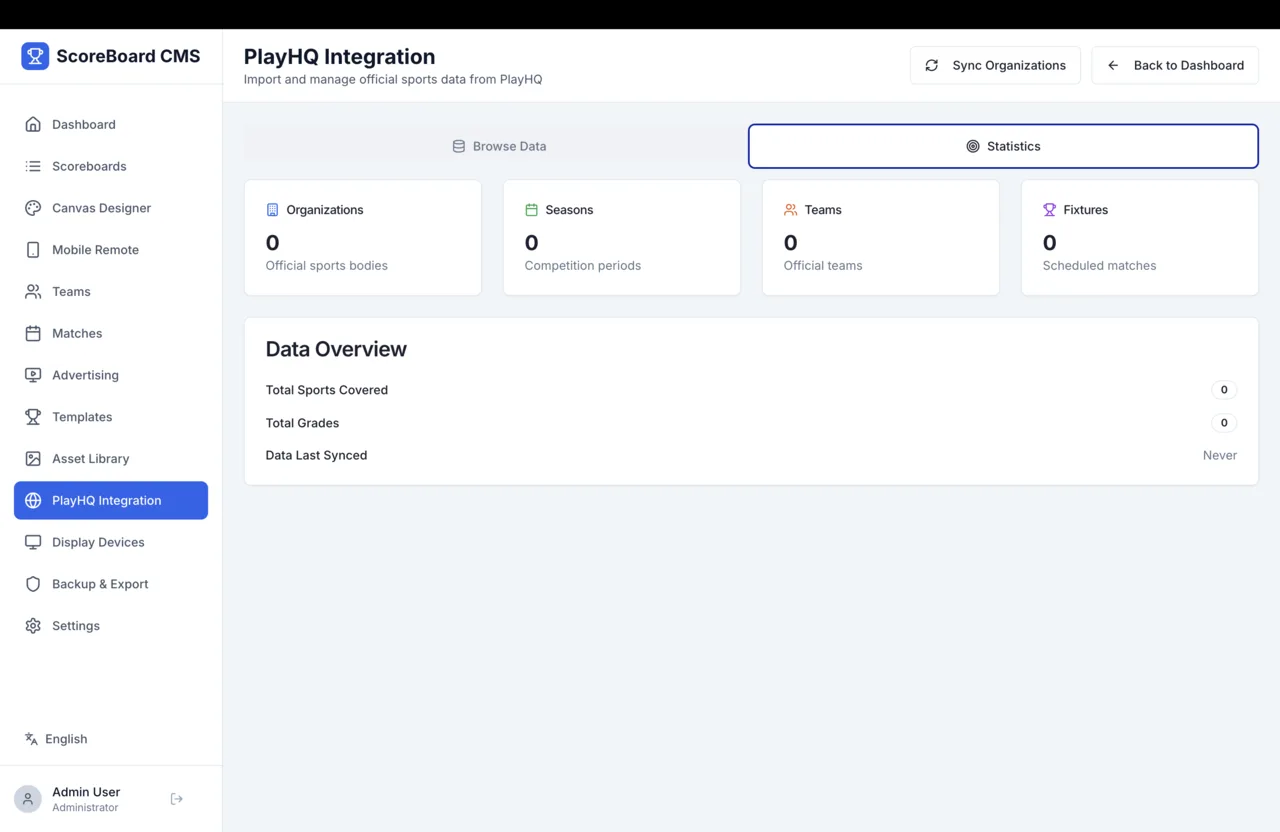The width and height of the screenshot is (1280, 832).
Task: Click the Seasons calendar icon
Action: pos(530,209)
